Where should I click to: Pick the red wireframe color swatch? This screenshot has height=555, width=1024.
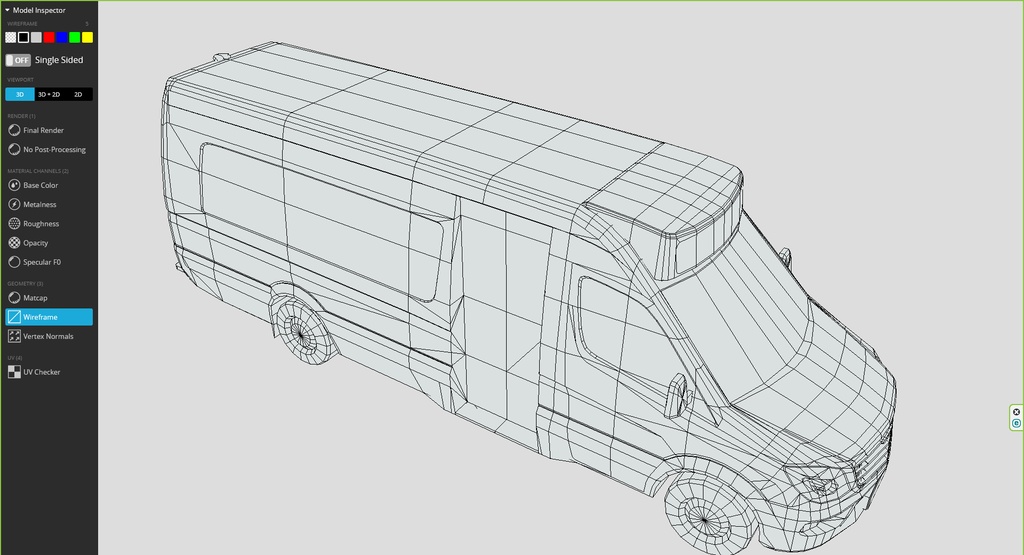49,37
